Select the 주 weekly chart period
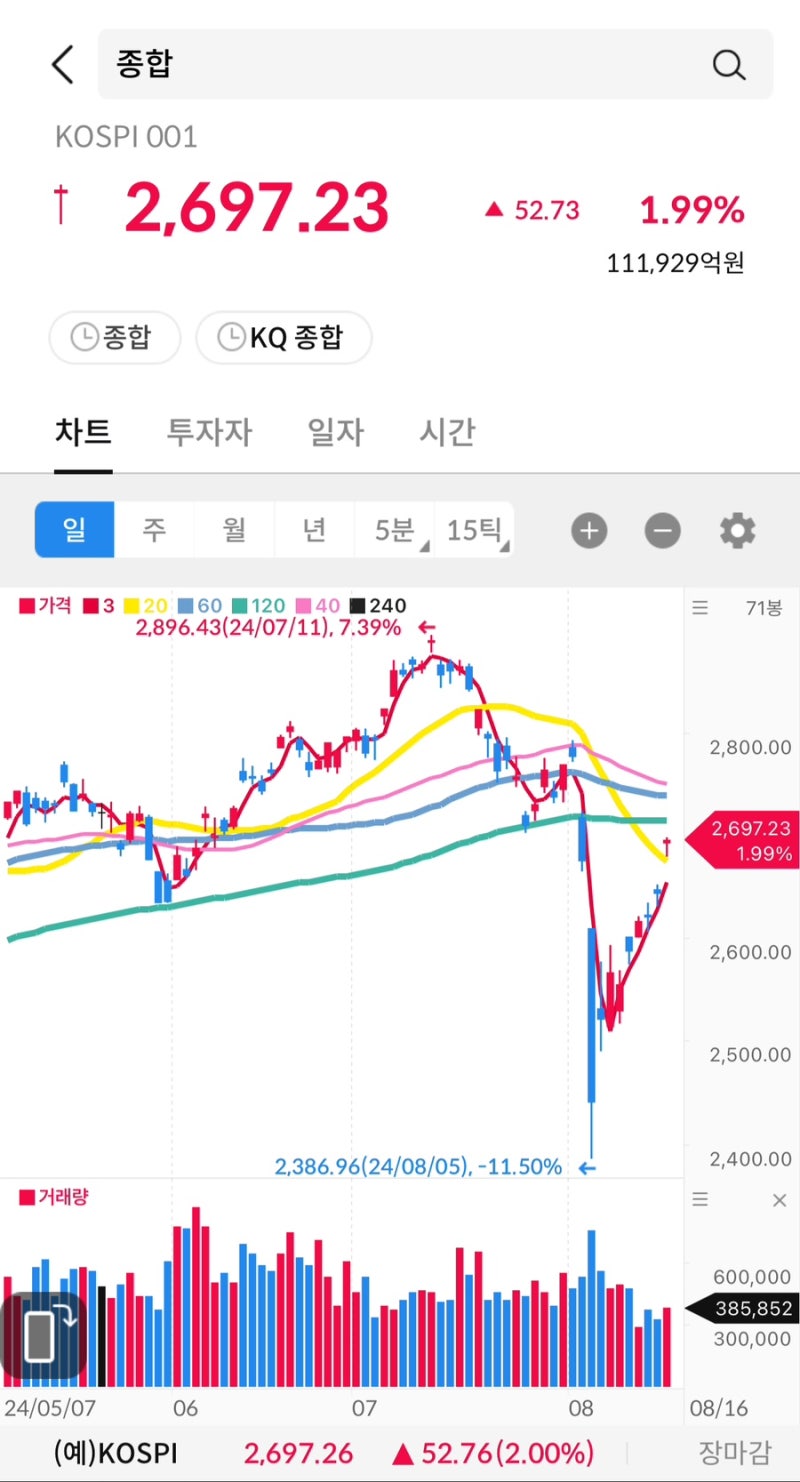800x1482 pixels. pyautogui.click(x=154, y=530)
